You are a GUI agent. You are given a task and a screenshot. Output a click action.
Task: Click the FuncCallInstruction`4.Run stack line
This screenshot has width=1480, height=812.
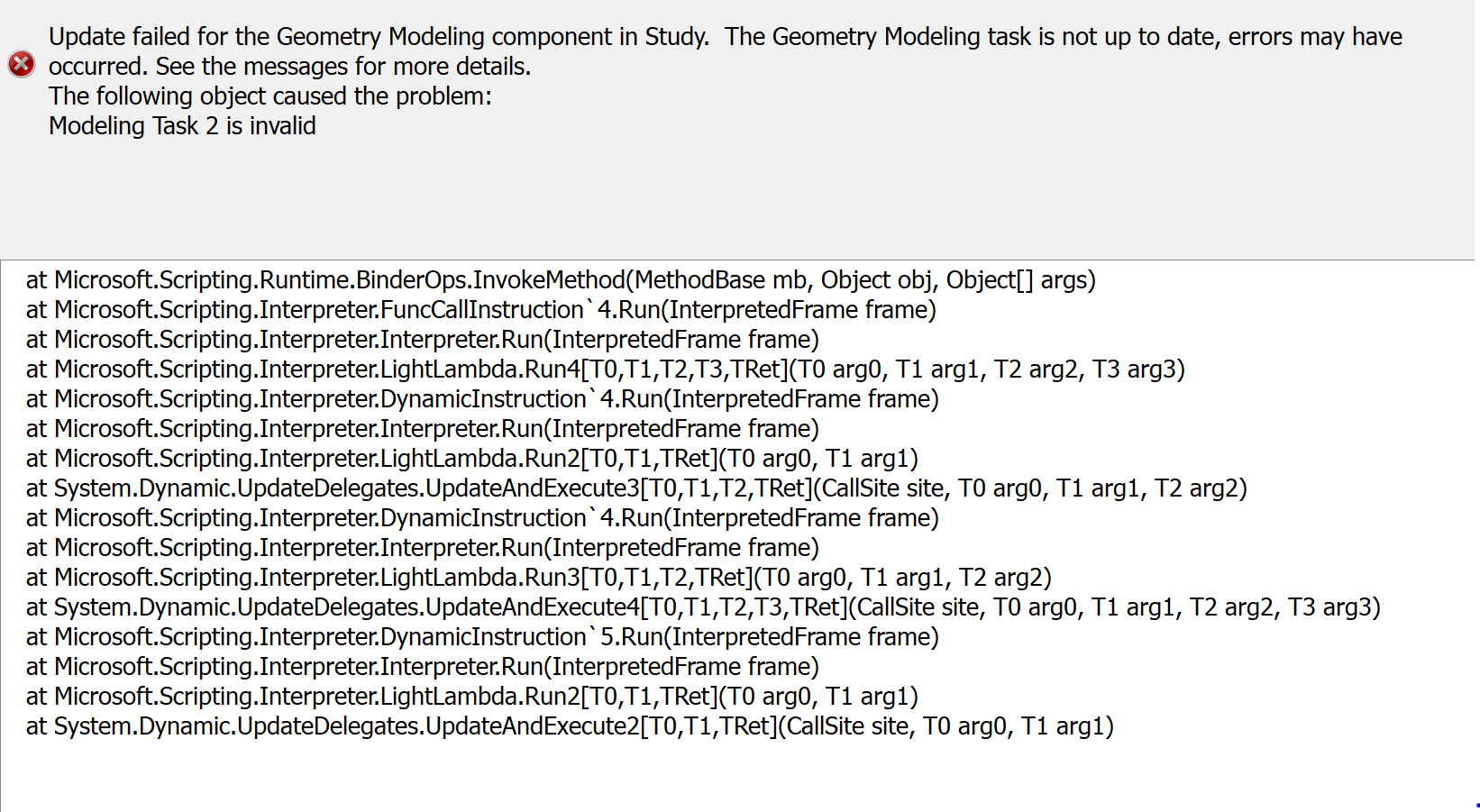coord(481,310)
